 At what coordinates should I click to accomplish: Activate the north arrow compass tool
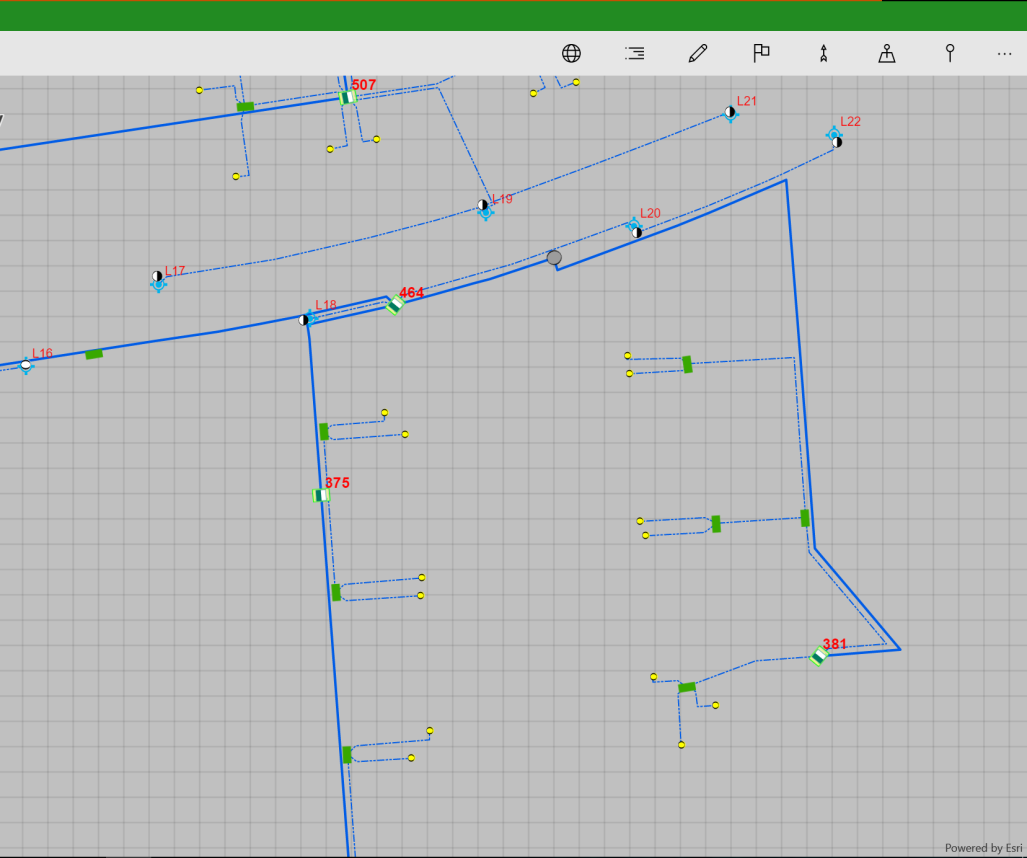(823, 53)
